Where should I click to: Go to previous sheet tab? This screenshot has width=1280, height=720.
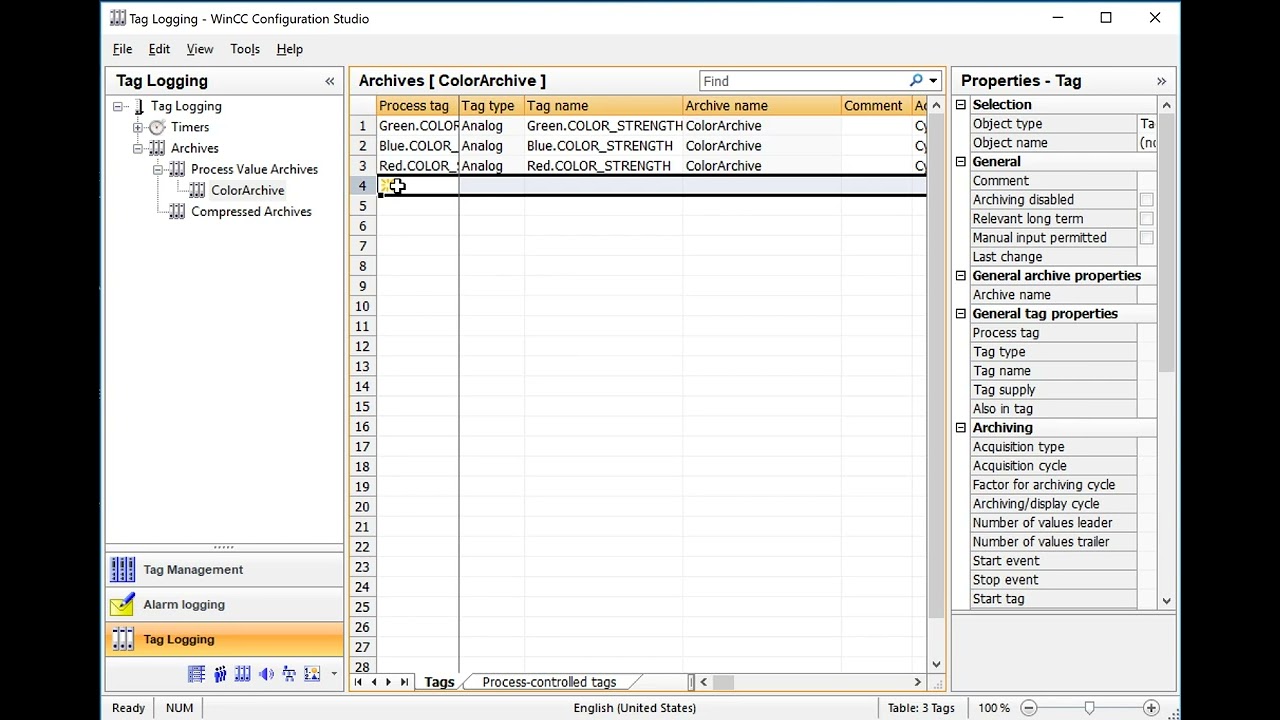tap(374, 682)
